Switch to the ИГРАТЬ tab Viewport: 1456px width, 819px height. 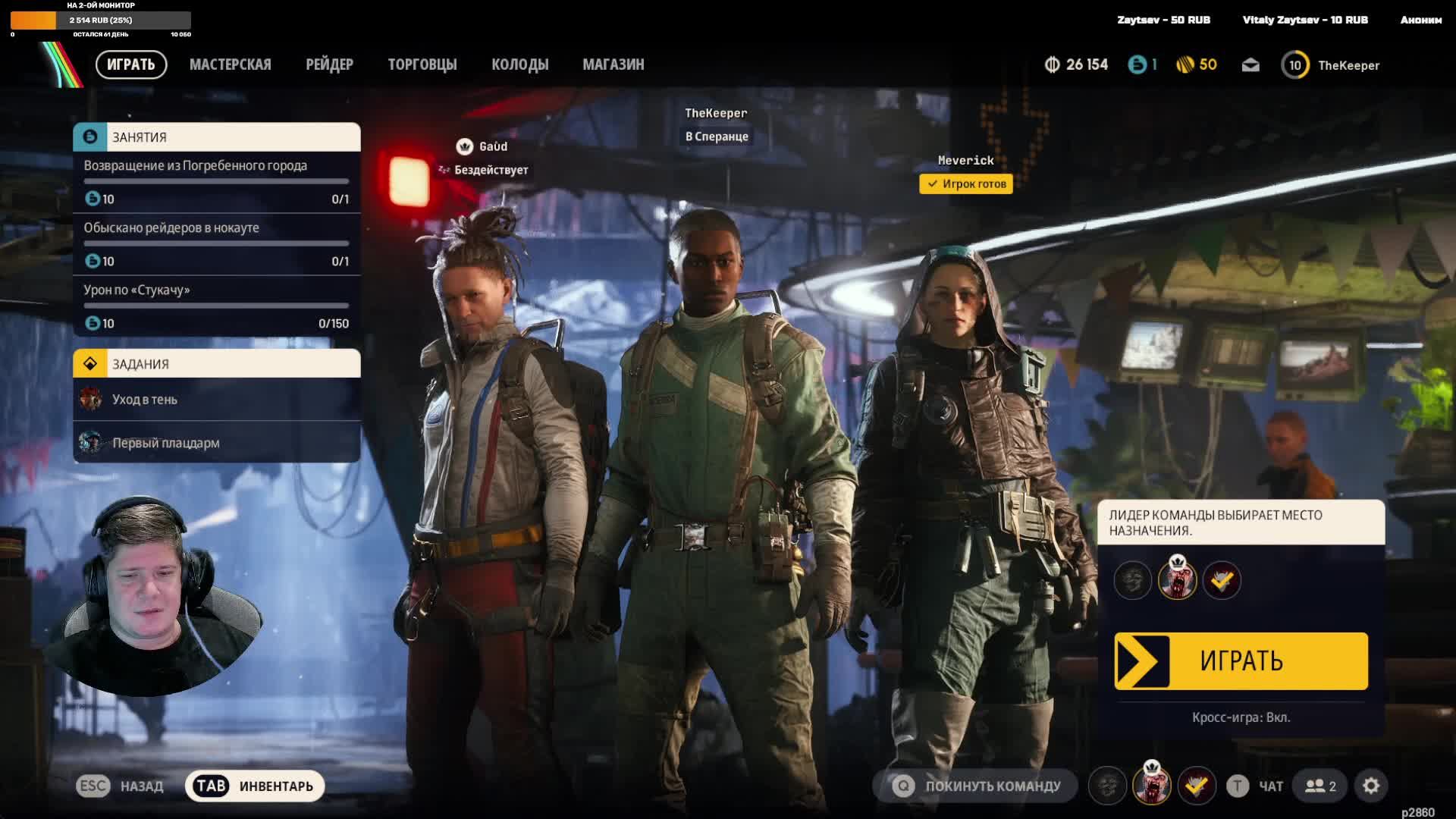(x=131, y=64)
